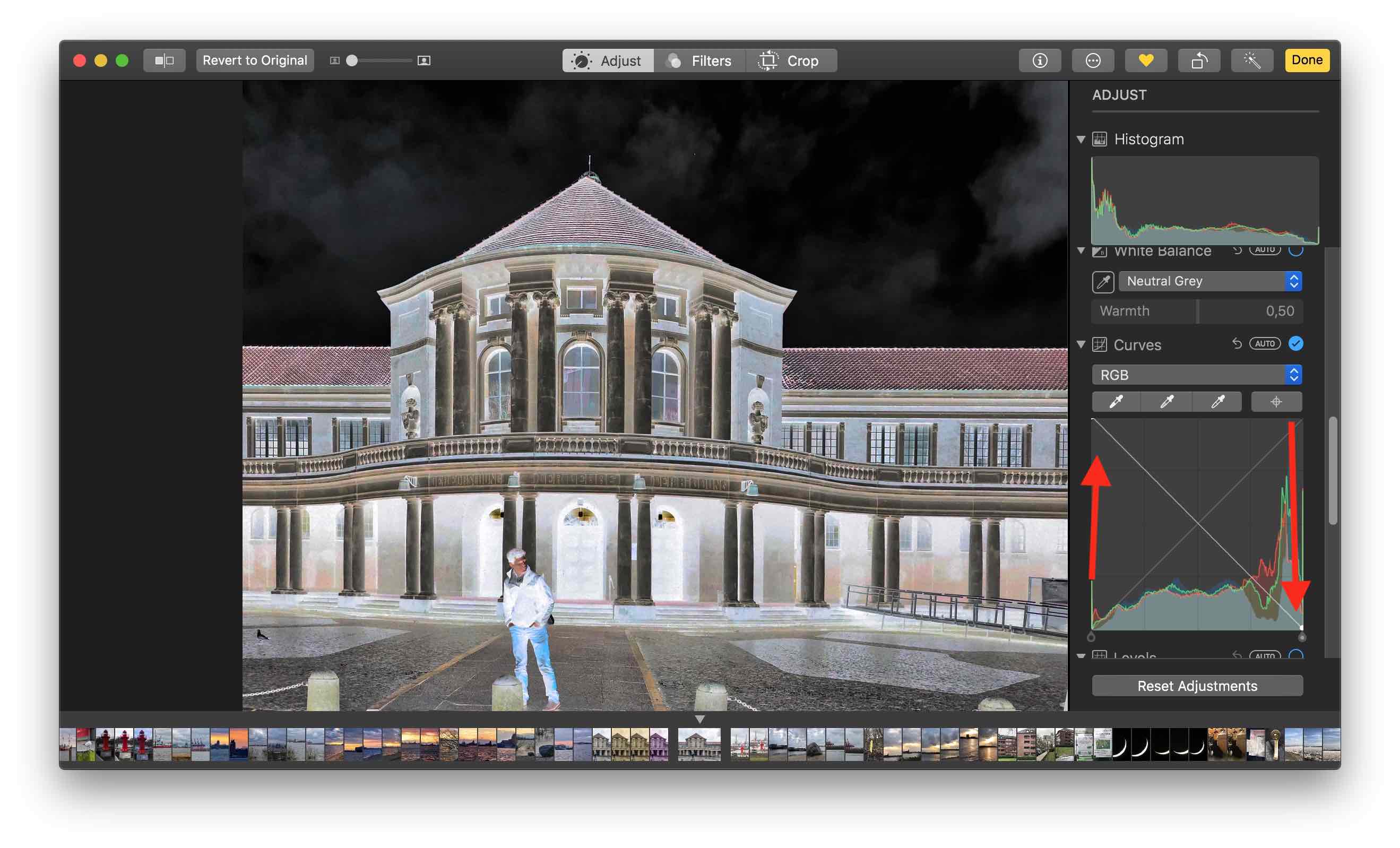Screen dimensions: 1400x848
Task: Switch to the Crop tab
Action: pyautogui.click(x=790, y=60)
